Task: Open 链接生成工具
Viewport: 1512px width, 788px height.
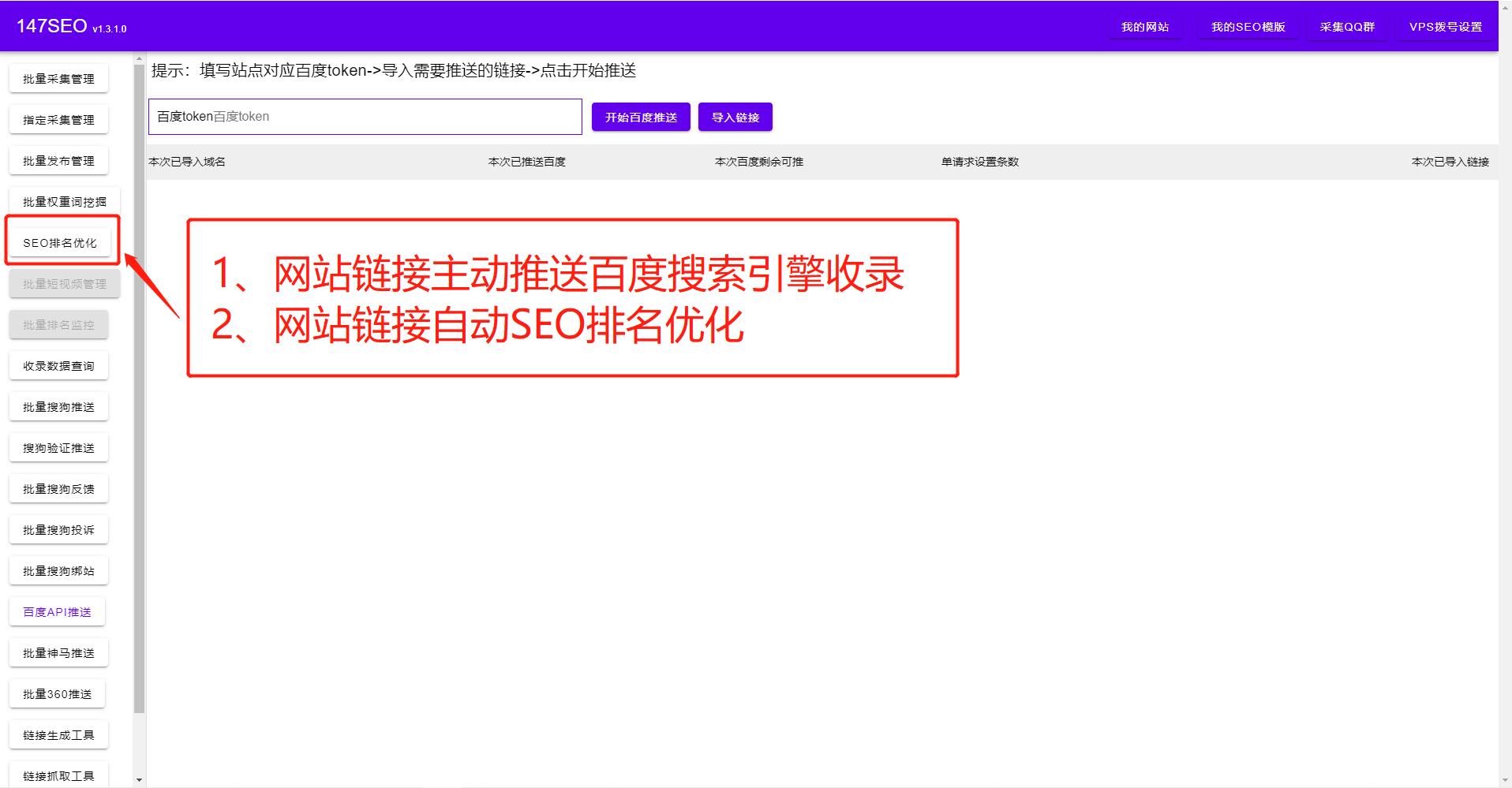Action: 58,734
